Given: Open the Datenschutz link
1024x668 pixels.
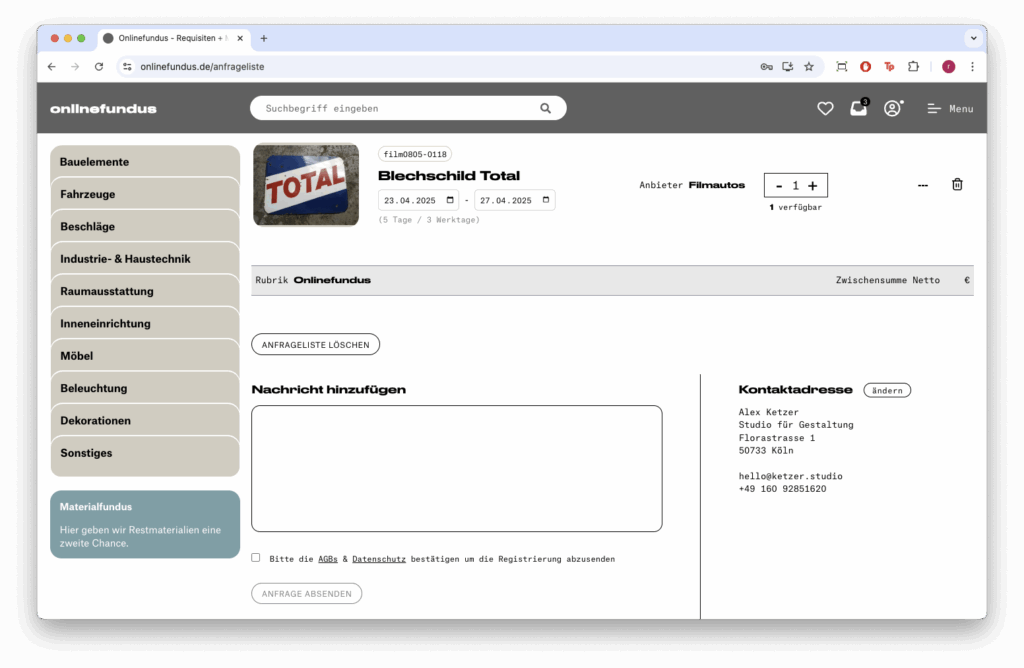Looking at the screenshot, I should [378, 559].
